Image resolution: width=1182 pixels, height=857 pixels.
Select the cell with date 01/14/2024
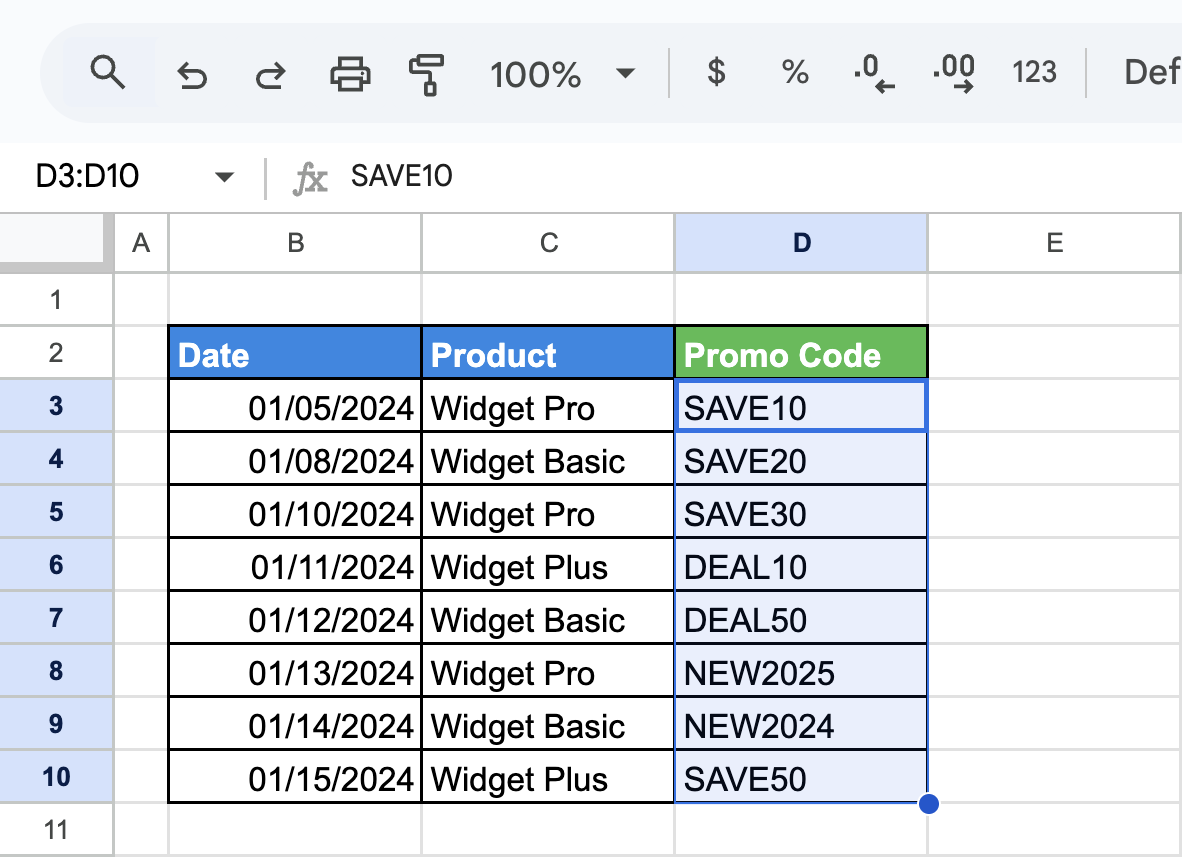[295, 724]
